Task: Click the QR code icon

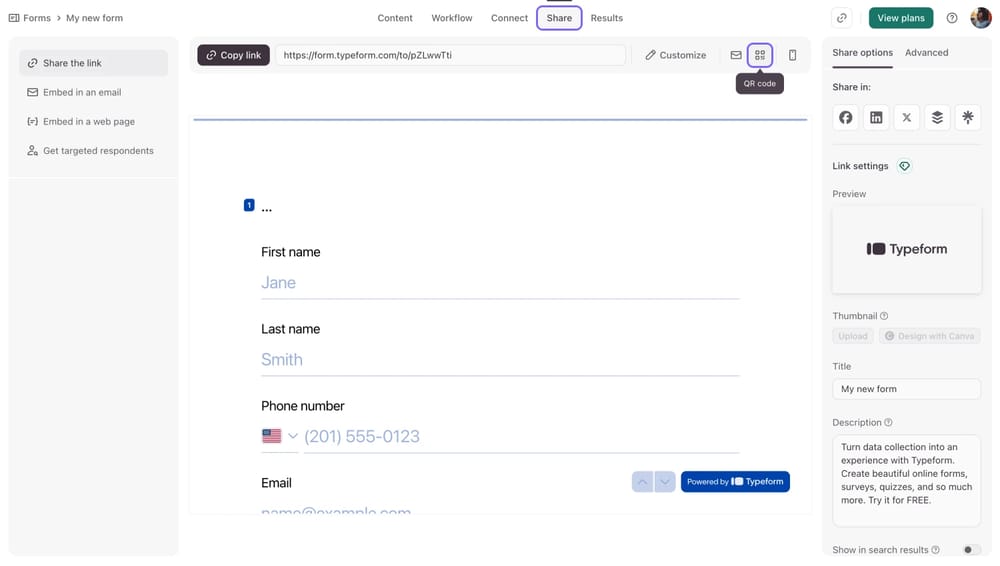Action: pos(760,55)
